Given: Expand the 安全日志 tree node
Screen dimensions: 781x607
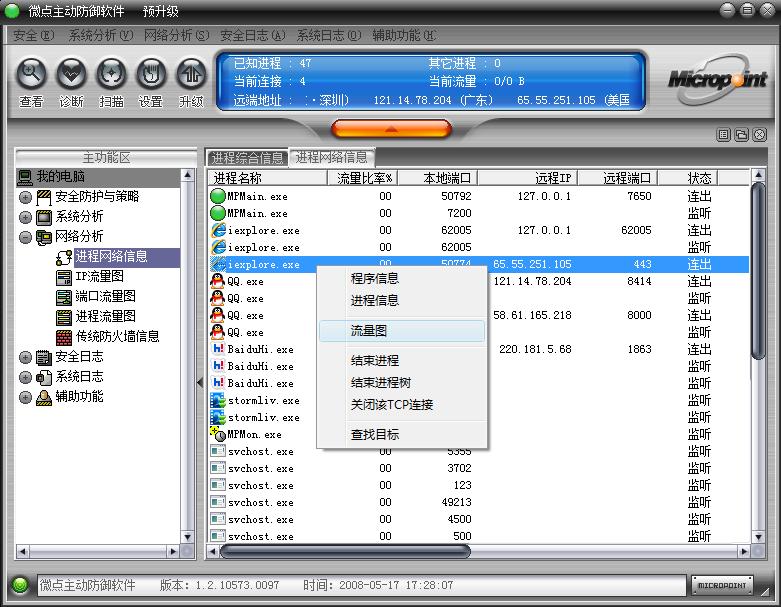Looking at the screenshot, I should pos(25,358).
